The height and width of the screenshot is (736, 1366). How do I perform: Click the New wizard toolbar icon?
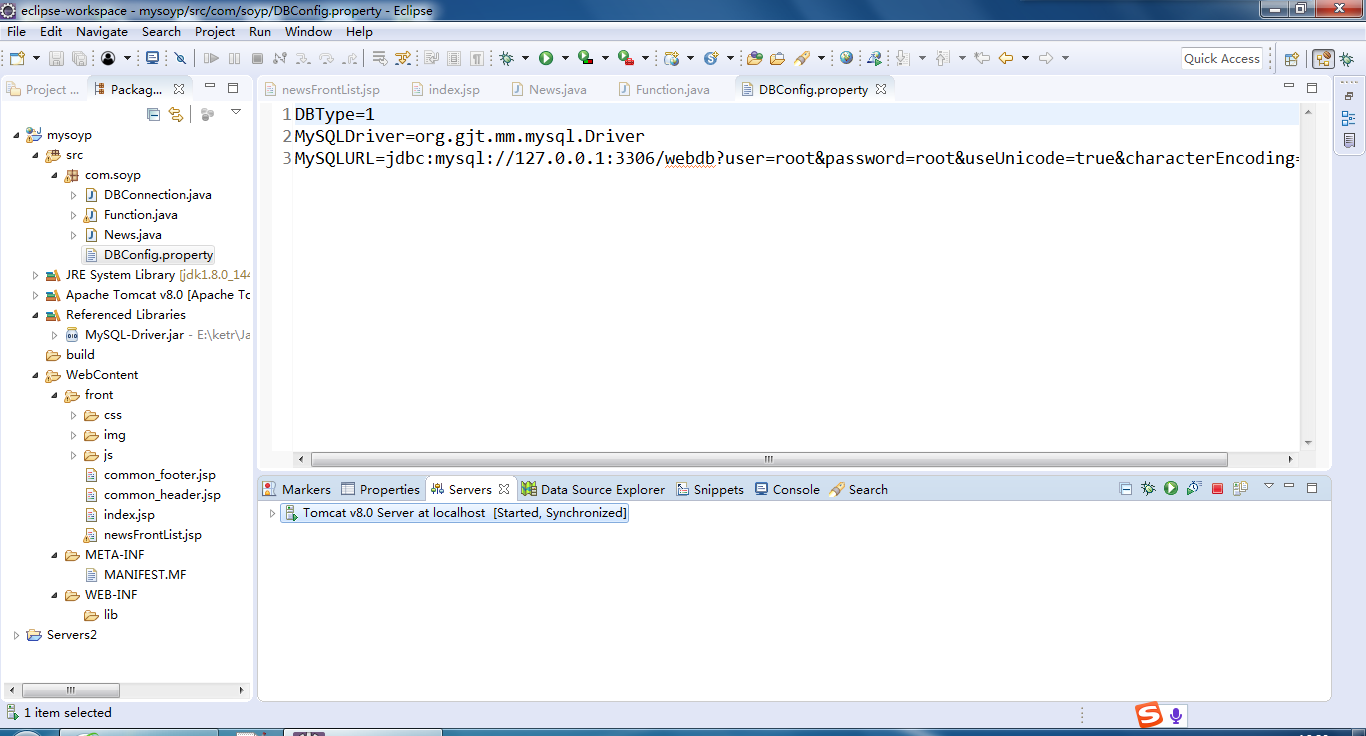pos(17,58)
